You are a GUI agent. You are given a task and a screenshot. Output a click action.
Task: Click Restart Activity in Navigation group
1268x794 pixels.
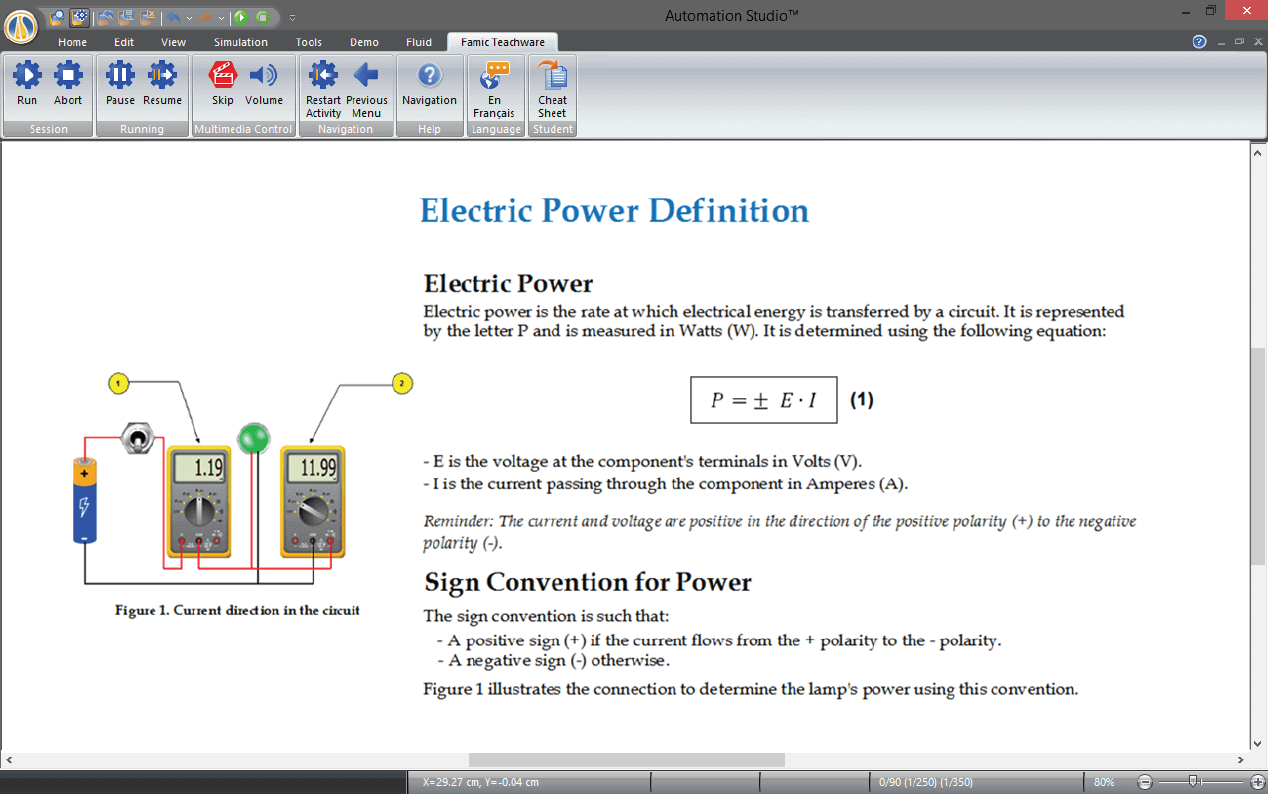pos(323,89)
